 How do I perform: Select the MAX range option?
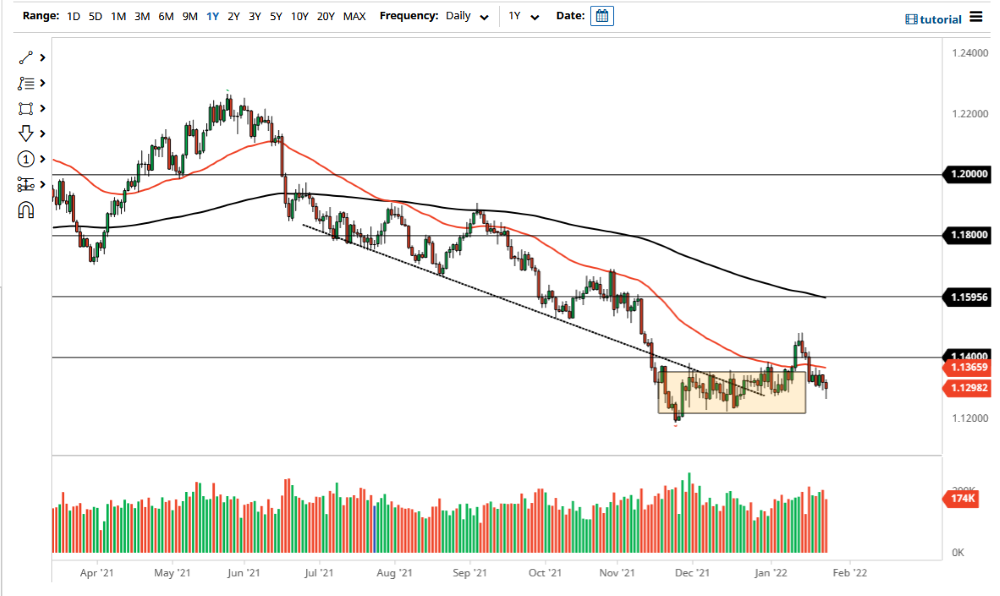click(x=354, y=16)
